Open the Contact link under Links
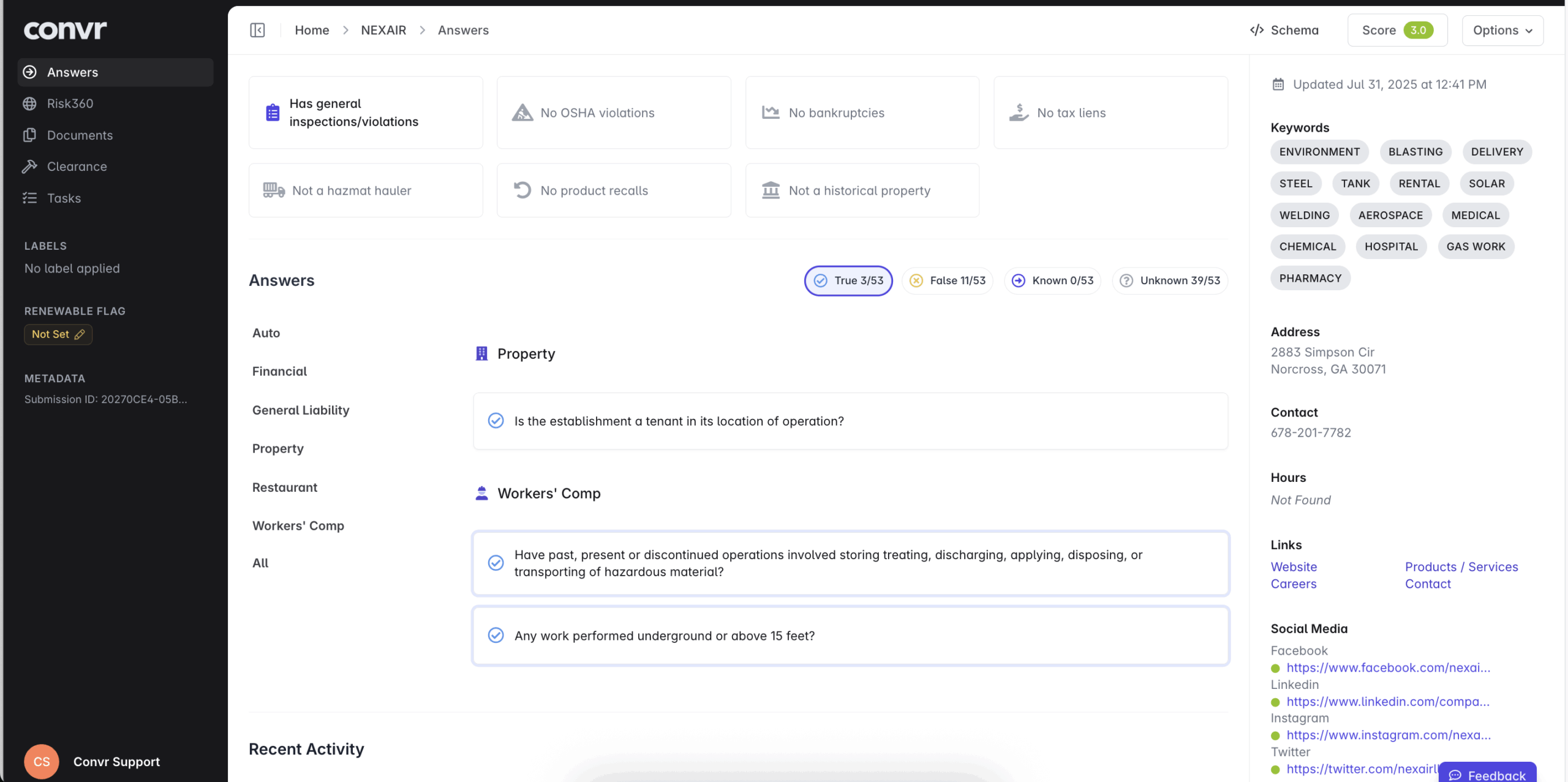 pyautogui.click(x=1428, y=584)
